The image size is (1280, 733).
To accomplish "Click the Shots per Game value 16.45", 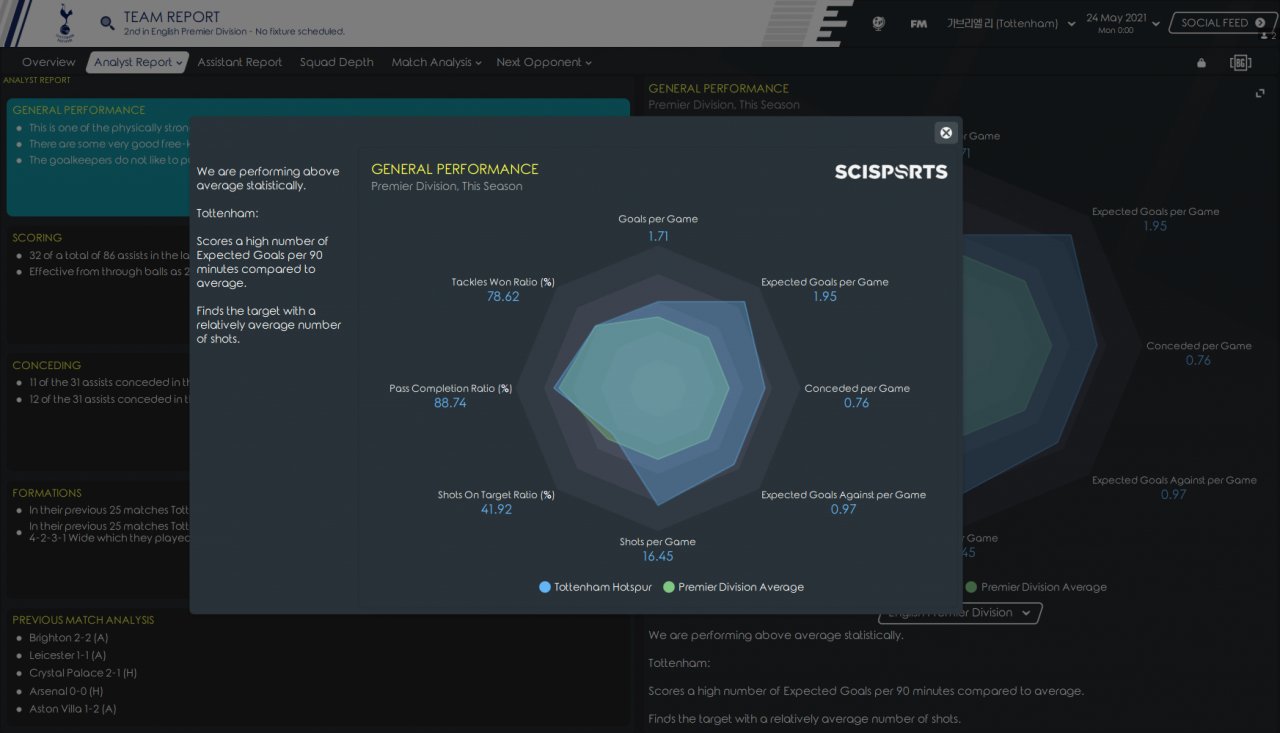I will (x=658, y=556).
